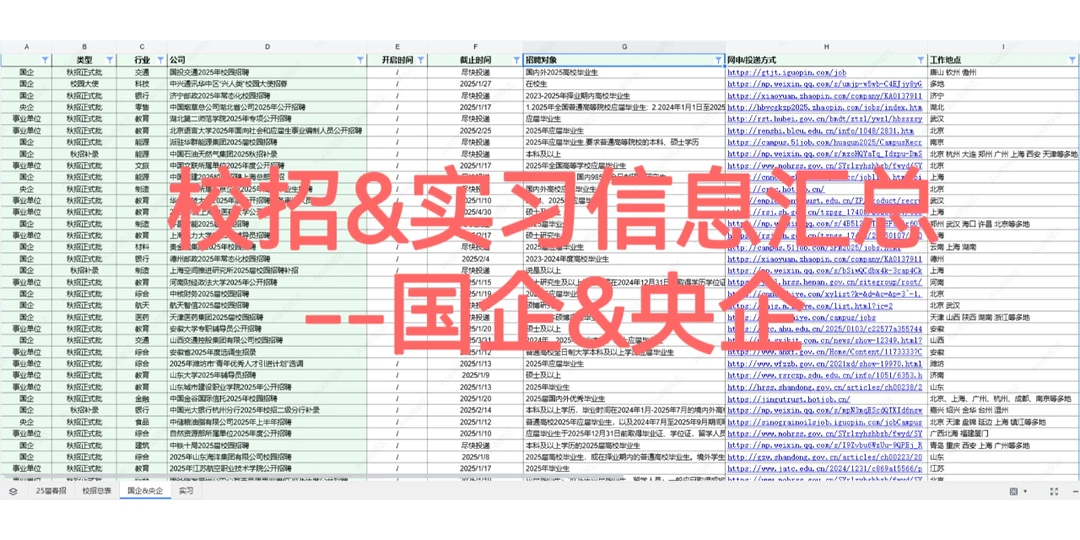
Task: Select cell 湖北第二师范学院2025年专项公开招聘
Action: point(267,118)
